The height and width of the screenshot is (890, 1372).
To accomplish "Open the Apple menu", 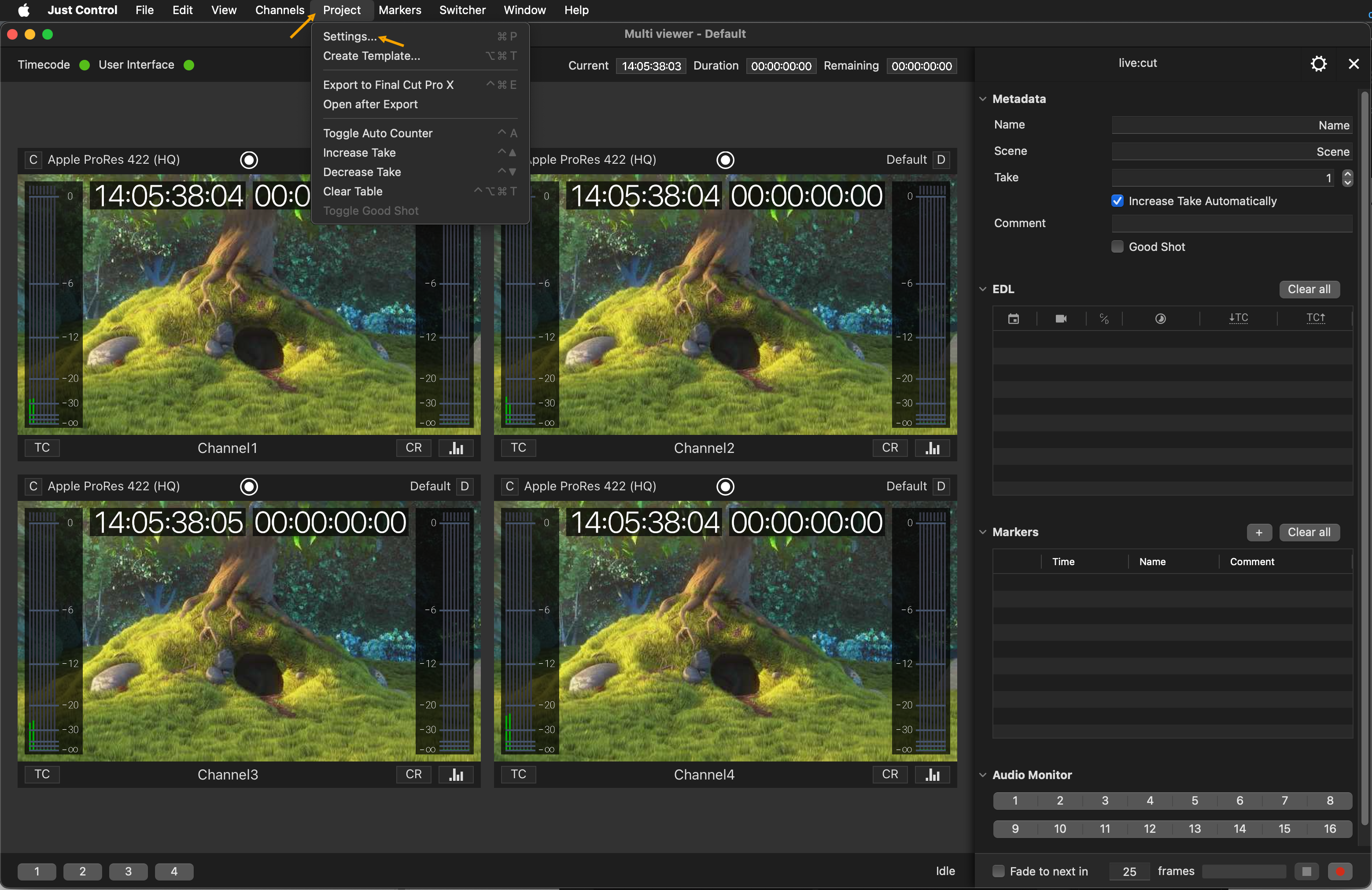I will point(24,10).
